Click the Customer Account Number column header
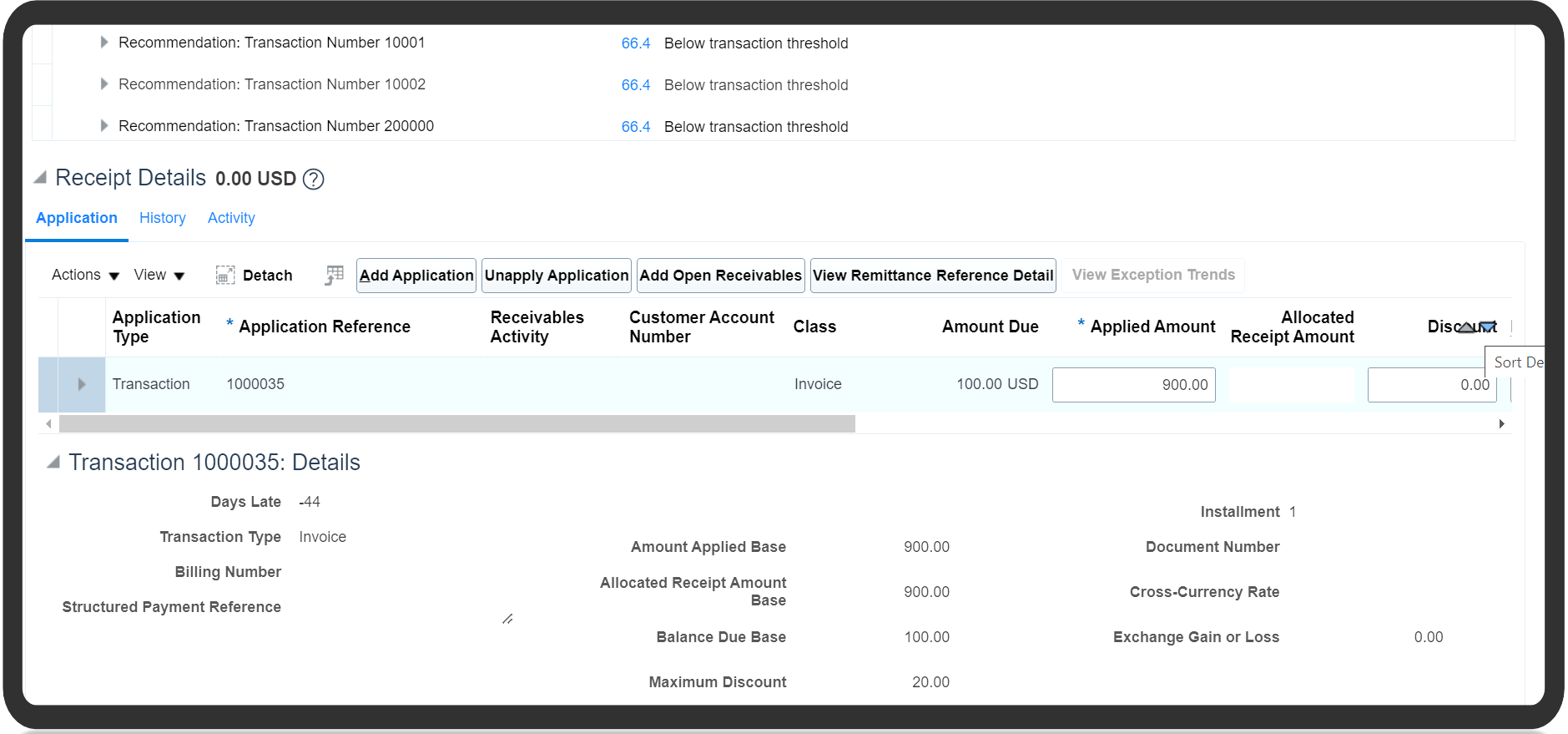Viewport: 1568px width, 734px height. [702, 327]
